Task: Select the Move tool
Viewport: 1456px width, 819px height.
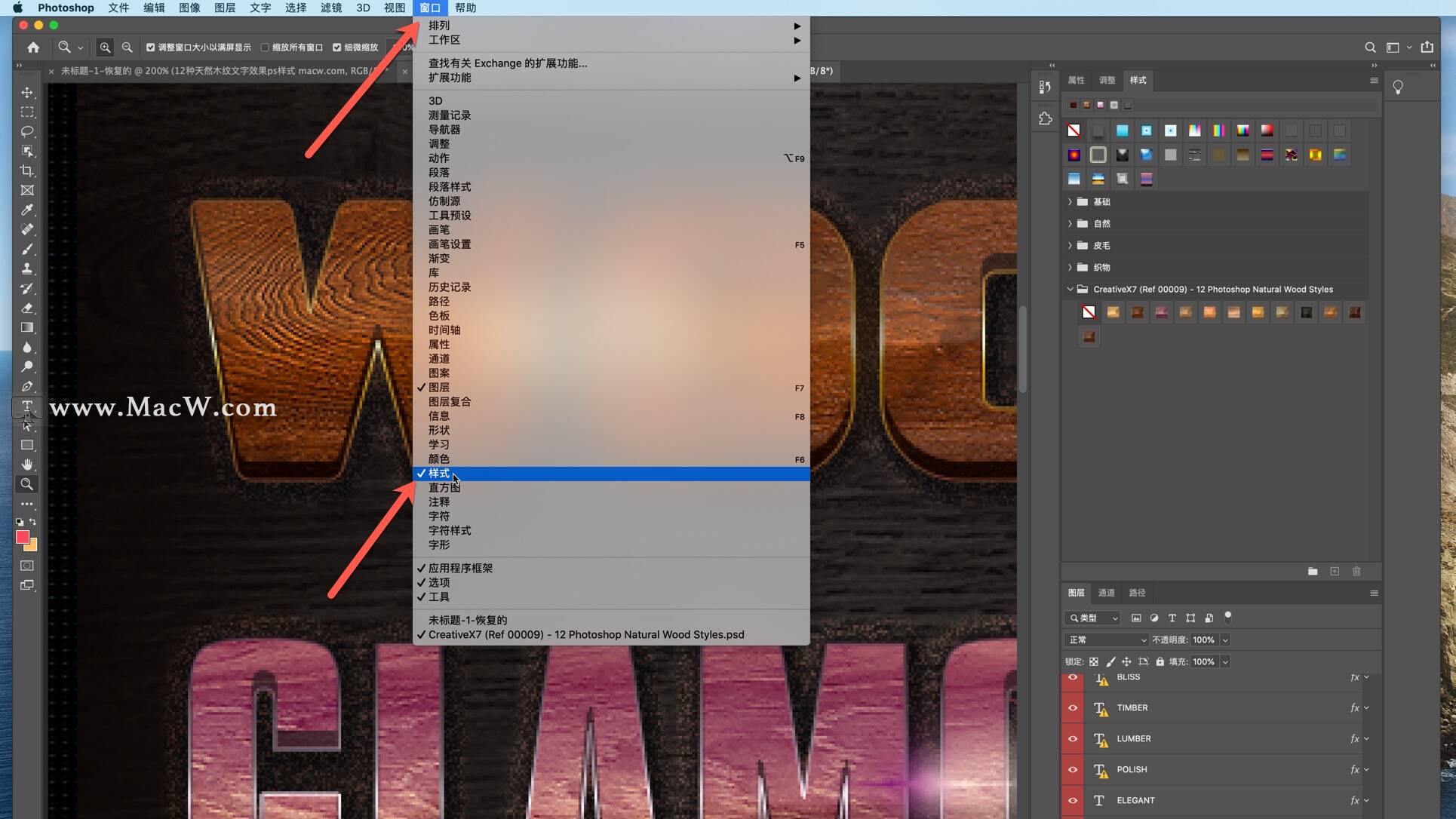Action: coord(28,93)
